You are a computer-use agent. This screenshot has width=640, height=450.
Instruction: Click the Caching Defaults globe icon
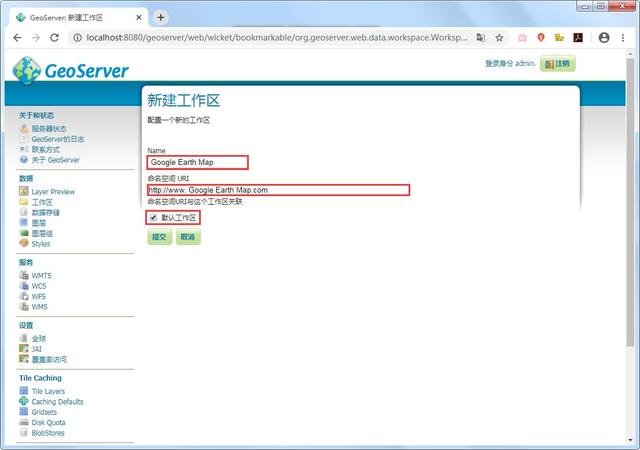pyautogui.click(x=24, y=401)
